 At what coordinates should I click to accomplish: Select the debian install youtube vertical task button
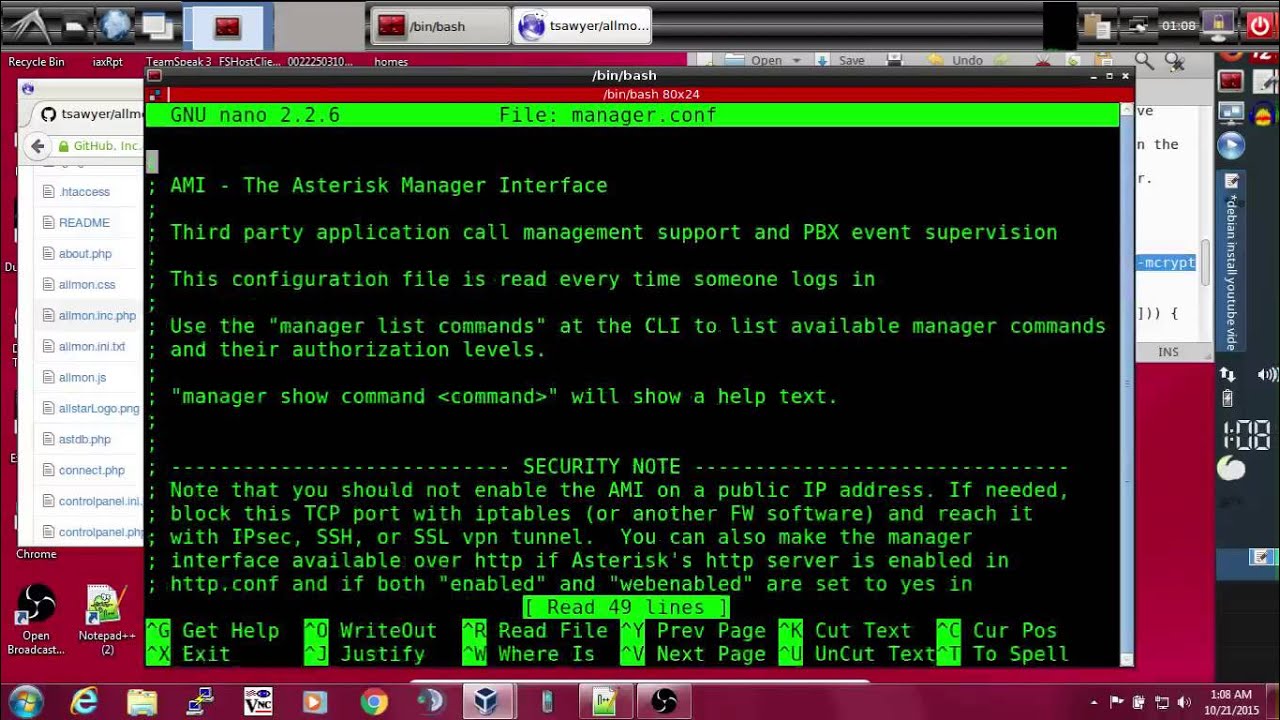[1231, 262]
